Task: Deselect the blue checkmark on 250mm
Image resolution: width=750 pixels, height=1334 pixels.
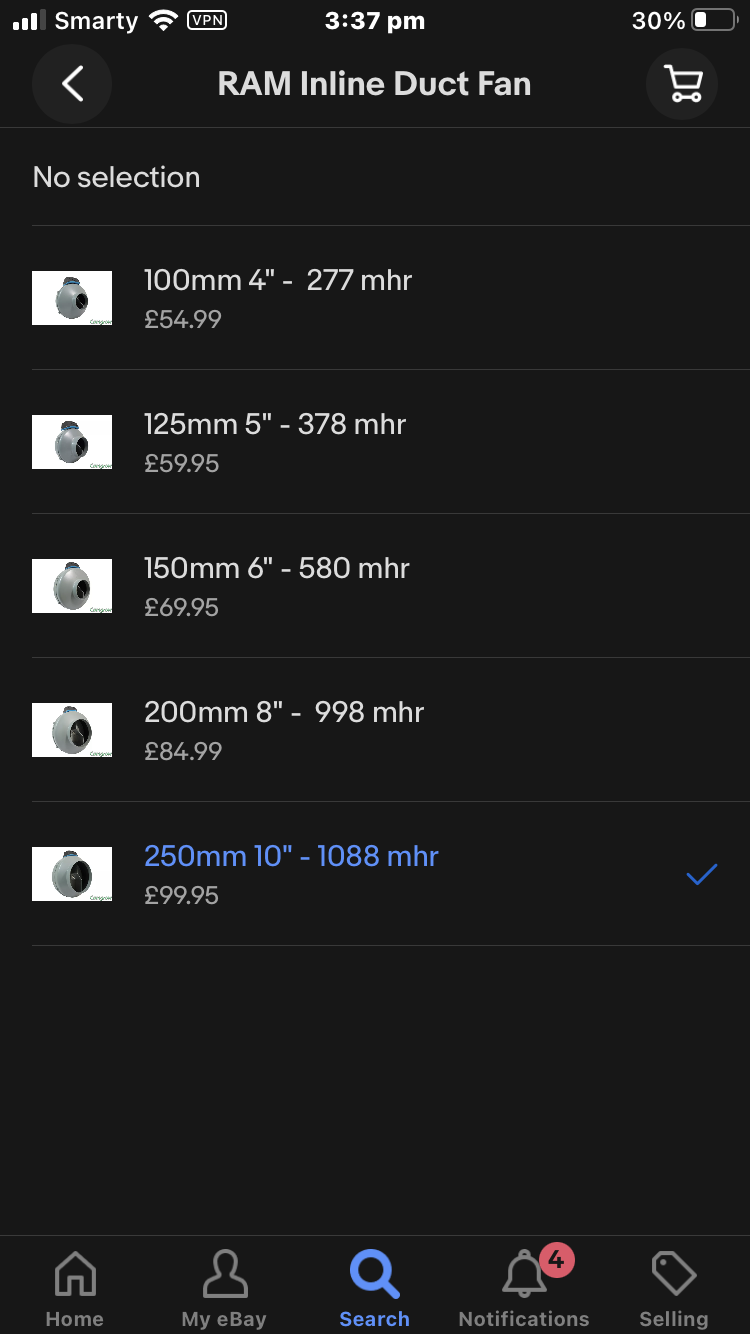Action: (702, 874)
